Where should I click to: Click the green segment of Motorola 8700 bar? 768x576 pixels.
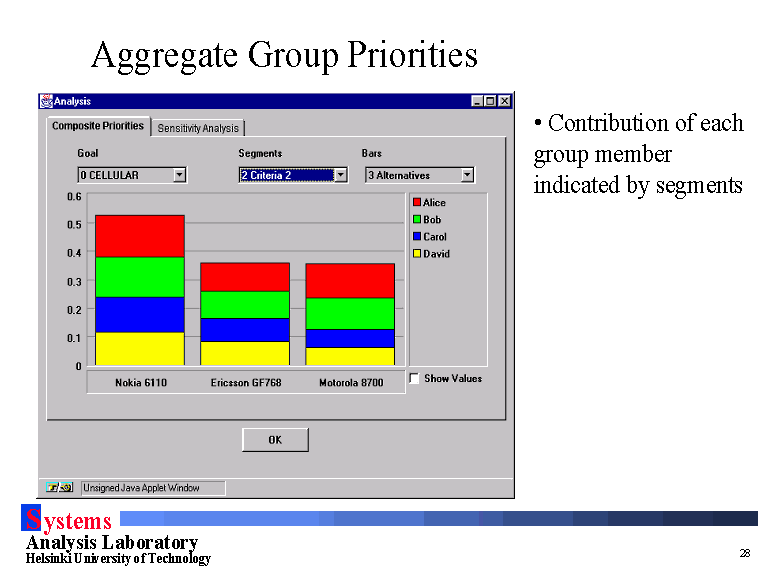click(x=350, y=313)
